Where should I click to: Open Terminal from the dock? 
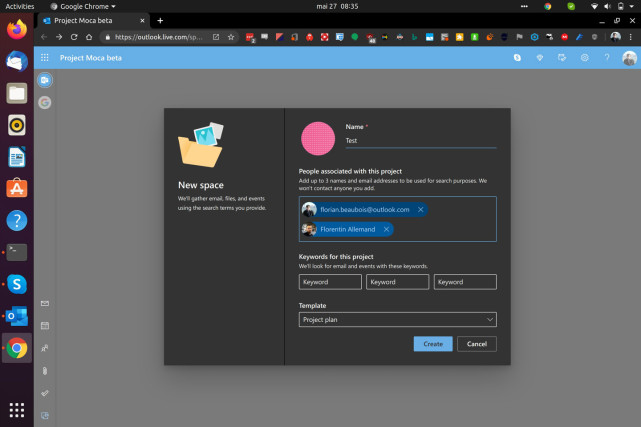pos(17,252)
